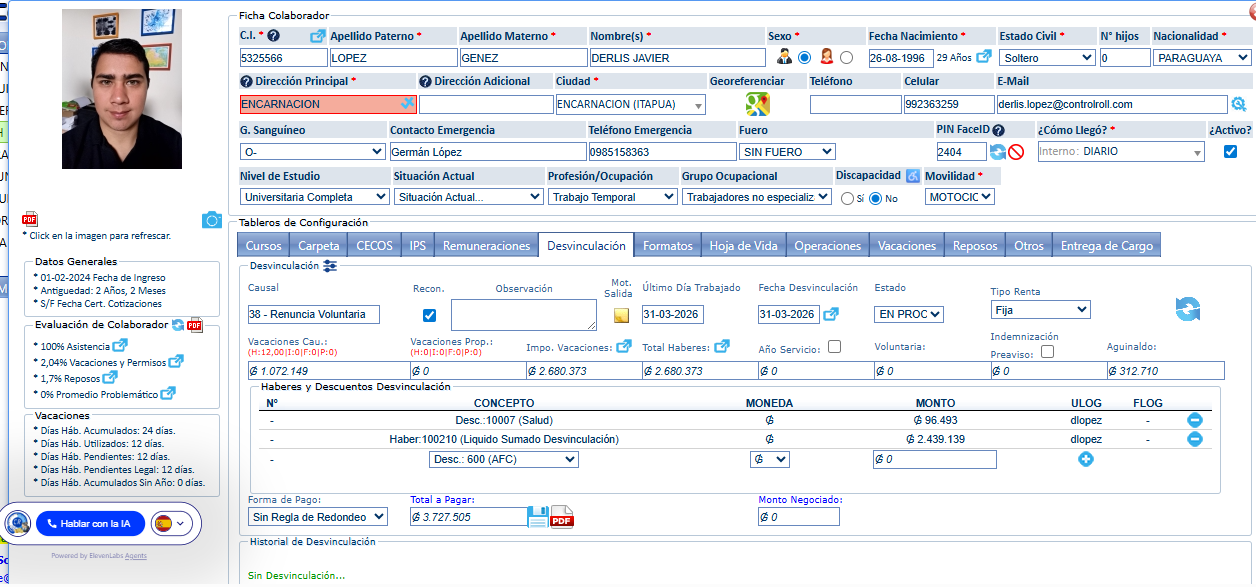Open the Vacaciones tab
Image resolution: width=1256 pixels, height=587 pixels.
(907, 246)
